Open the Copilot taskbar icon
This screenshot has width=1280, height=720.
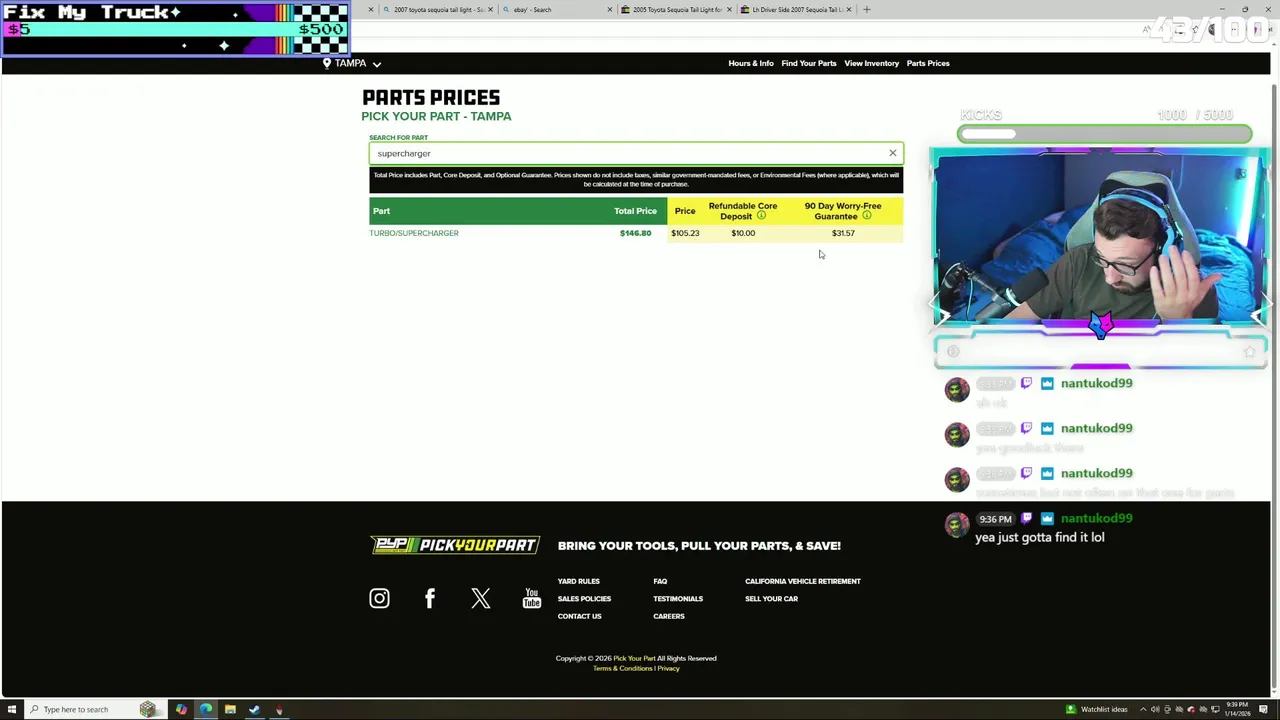pyautogui.click(x=181, y=709)
